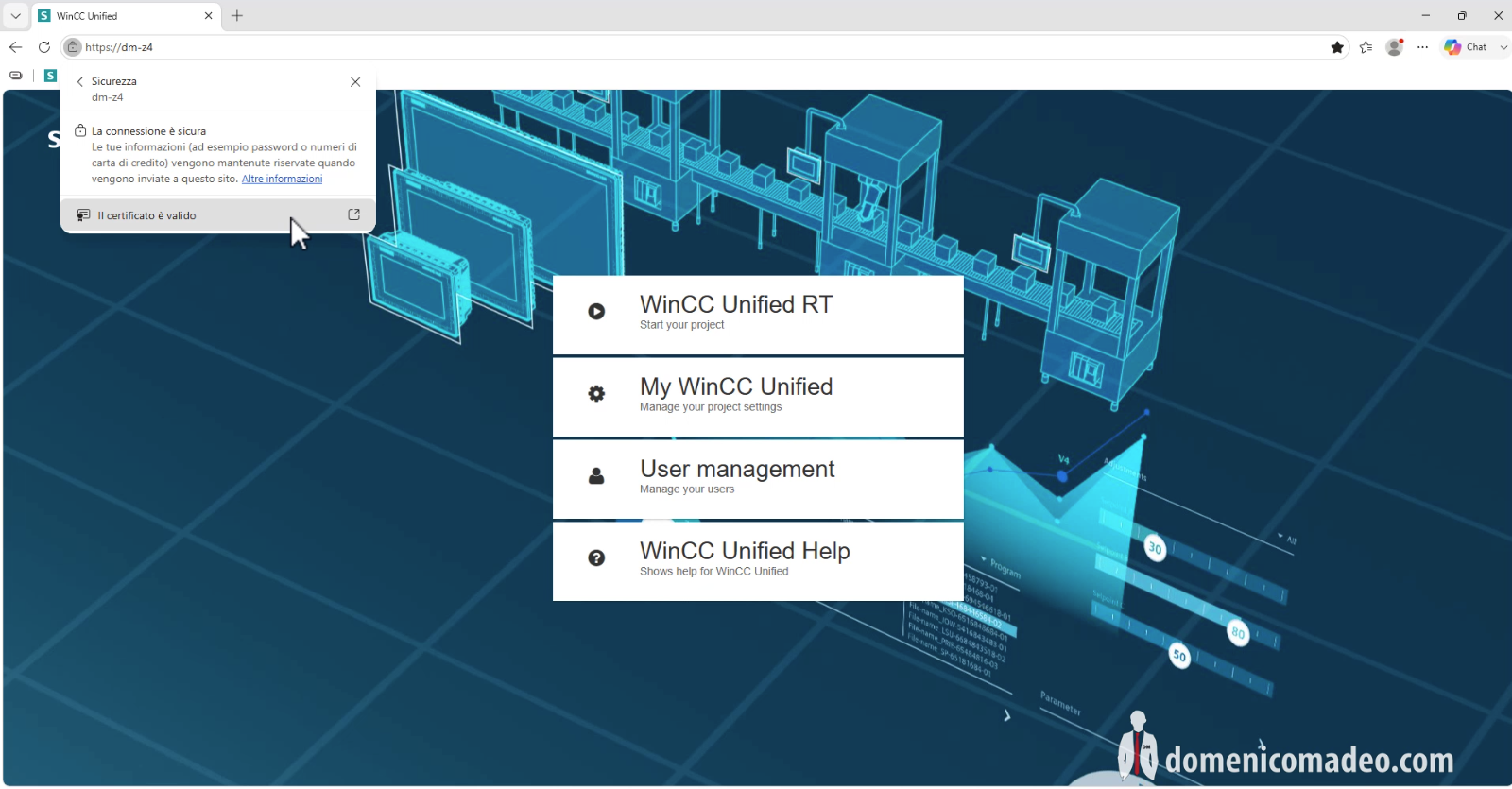This screenshot has width=1512, height=789.
Task: Expand the arrow next to Chat
Action: click(1503, 47)
